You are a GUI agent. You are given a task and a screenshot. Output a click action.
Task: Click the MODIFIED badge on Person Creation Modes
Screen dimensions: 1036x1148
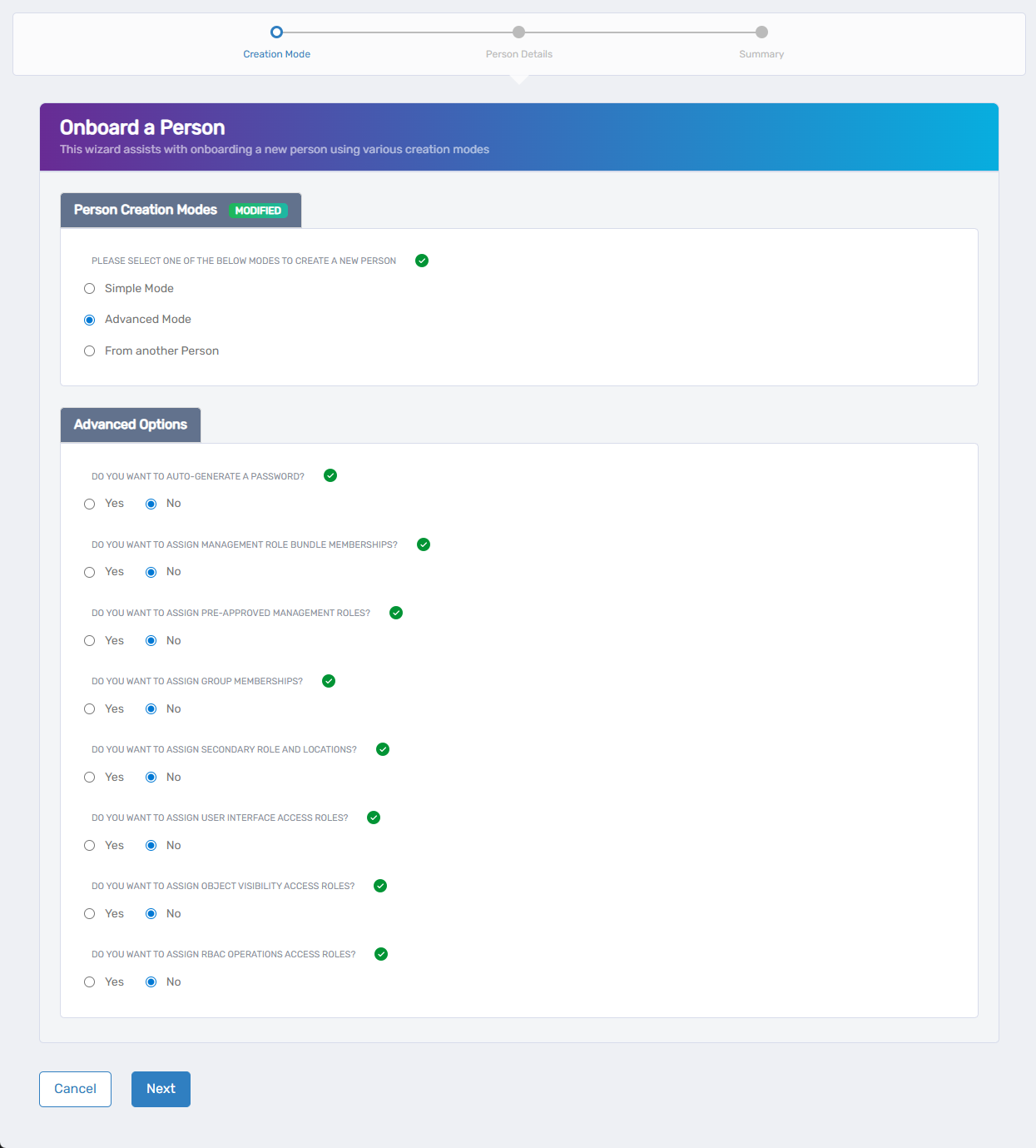tap(259, 210)
